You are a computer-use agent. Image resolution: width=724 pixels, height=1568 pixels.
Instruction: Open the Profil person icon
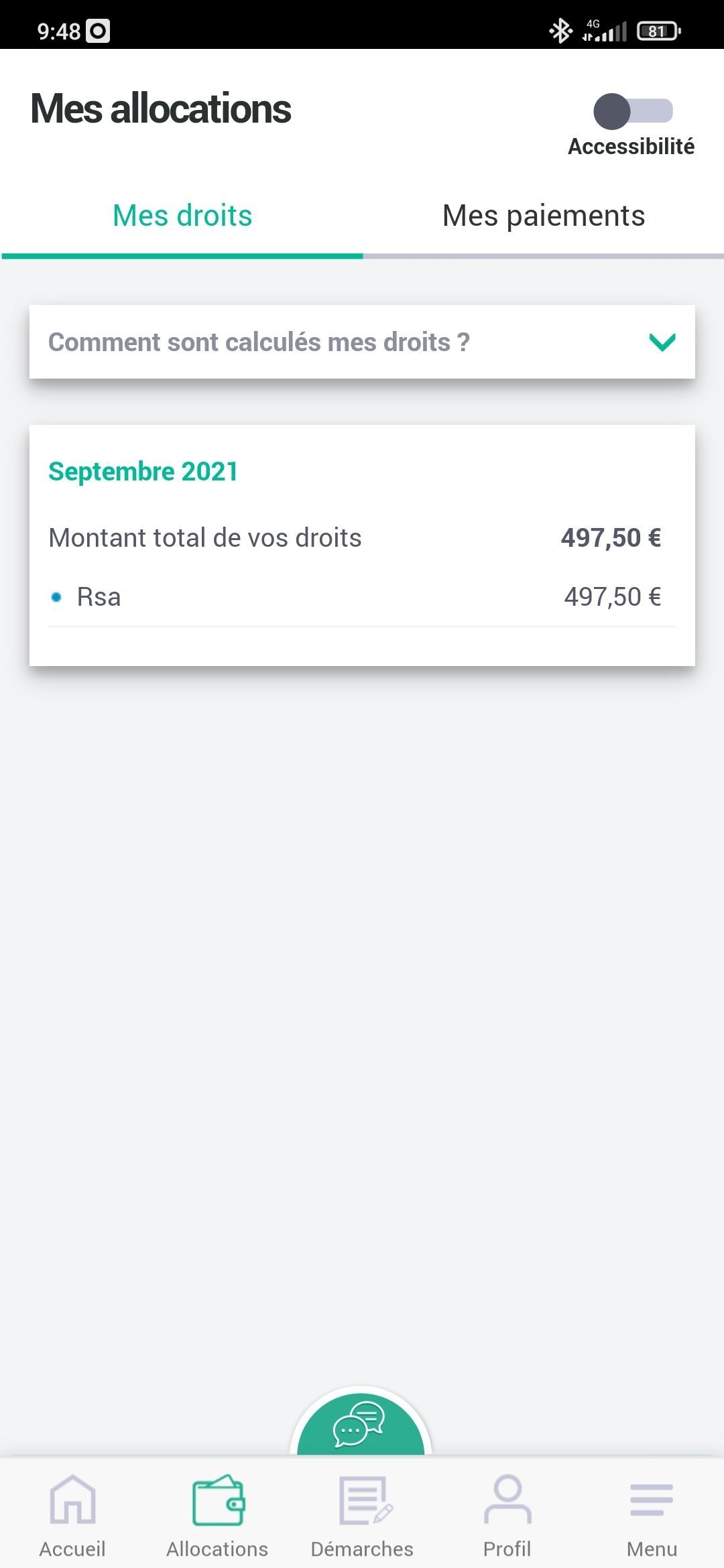click(507, 1500)
